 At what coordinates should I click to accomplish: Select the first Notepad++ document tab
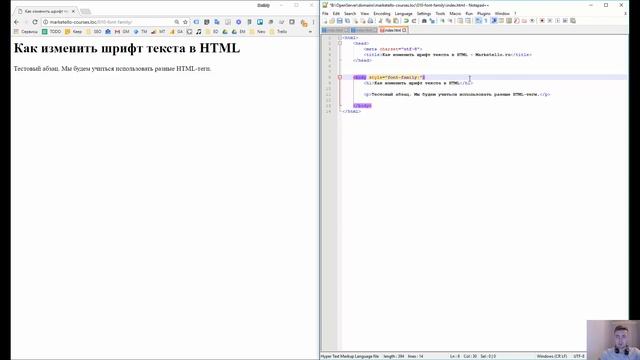coord(335,30)
